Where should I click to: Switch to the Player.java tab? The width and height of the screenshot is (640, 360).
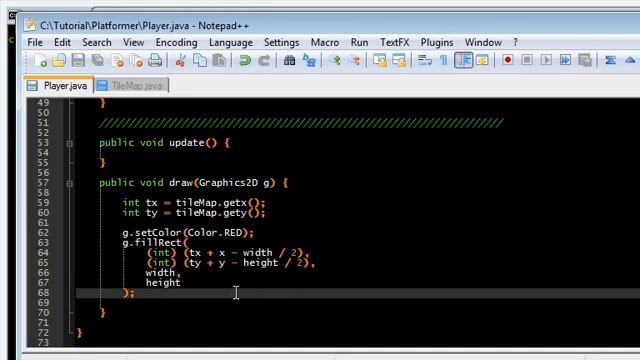(58, 85)
